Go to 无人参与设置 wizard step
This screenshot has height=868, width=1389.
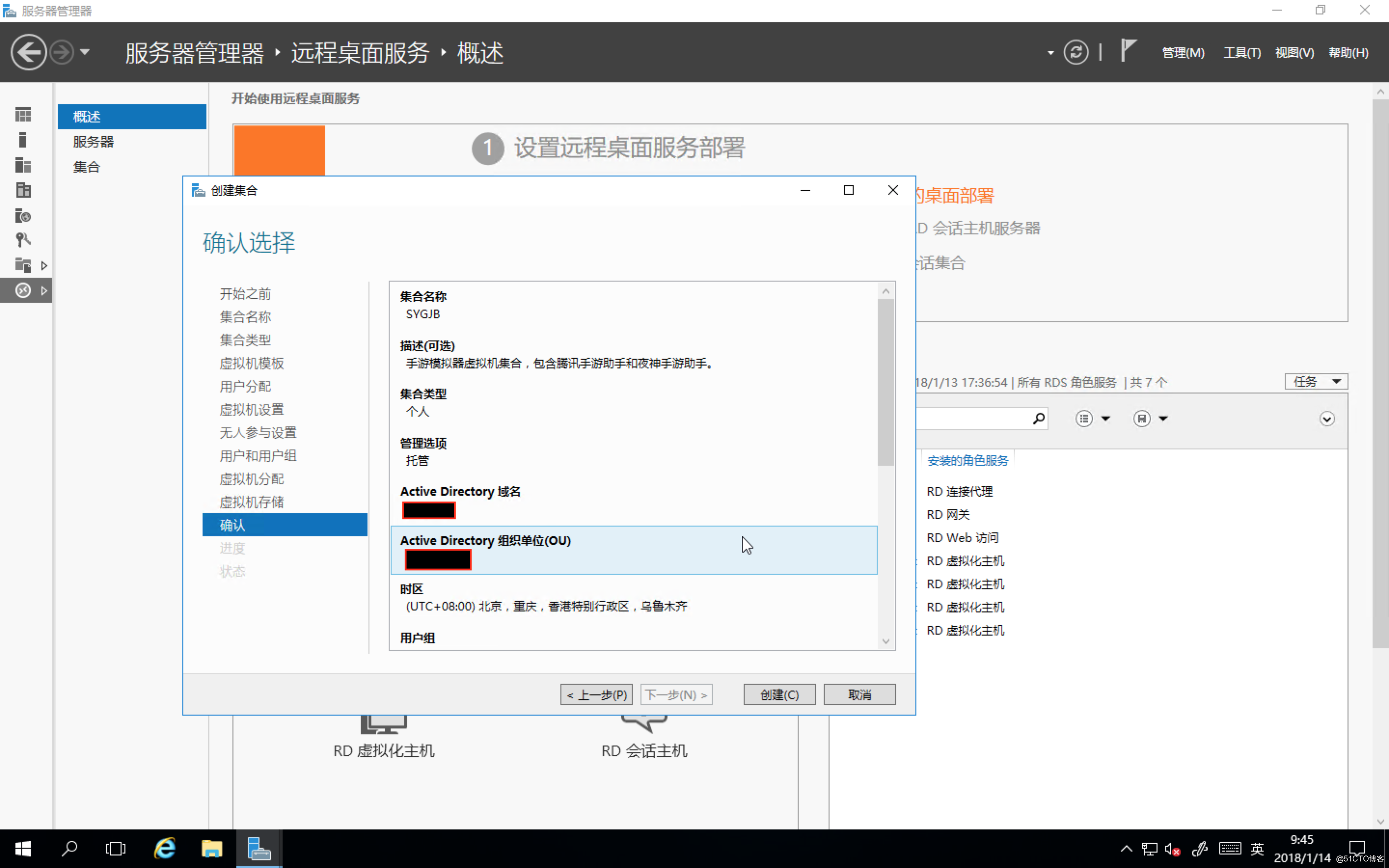(x=258, y=432)
